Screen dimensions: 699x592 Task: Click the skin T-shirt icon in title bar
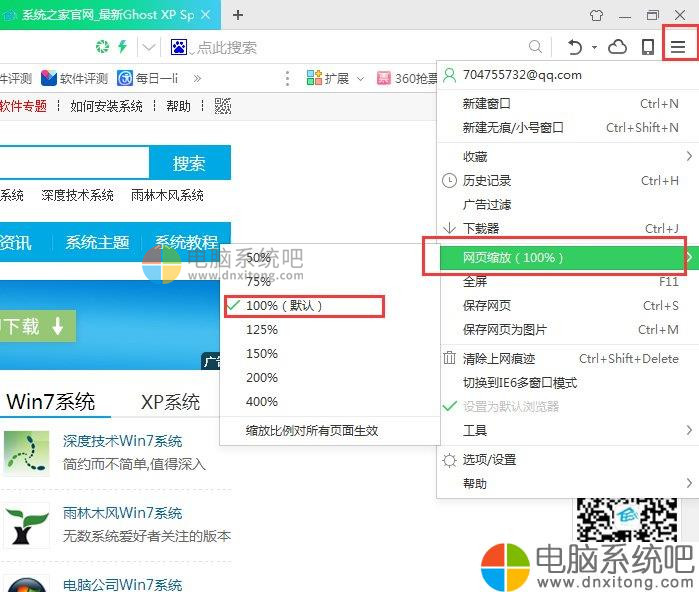point(596,16)
